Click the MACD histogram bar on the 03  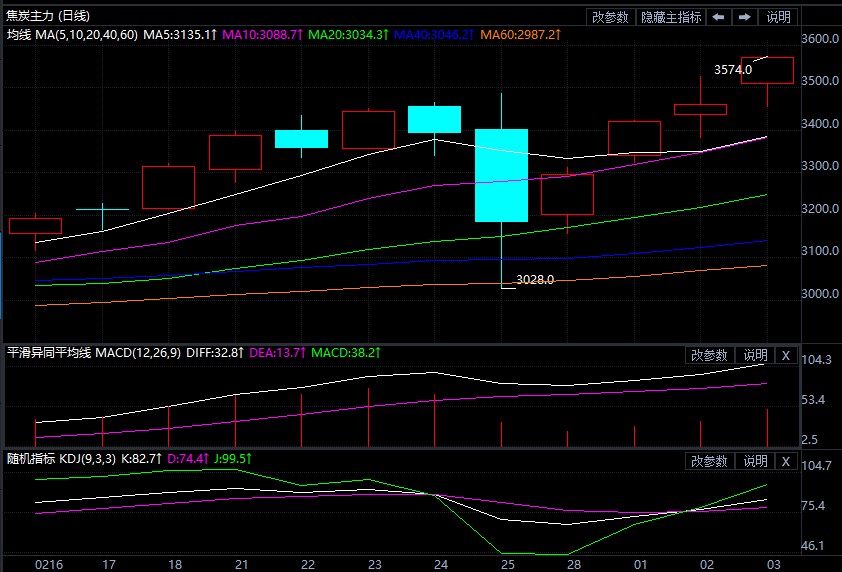767,428
